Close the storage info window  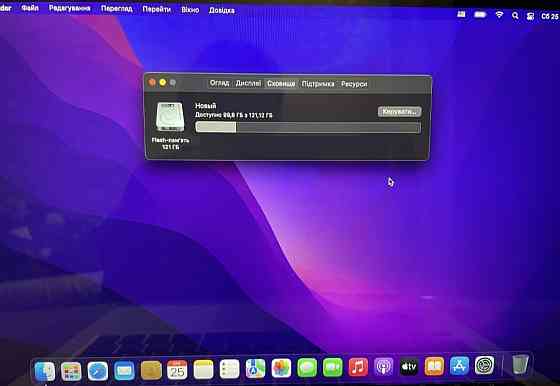pos(152,82)
